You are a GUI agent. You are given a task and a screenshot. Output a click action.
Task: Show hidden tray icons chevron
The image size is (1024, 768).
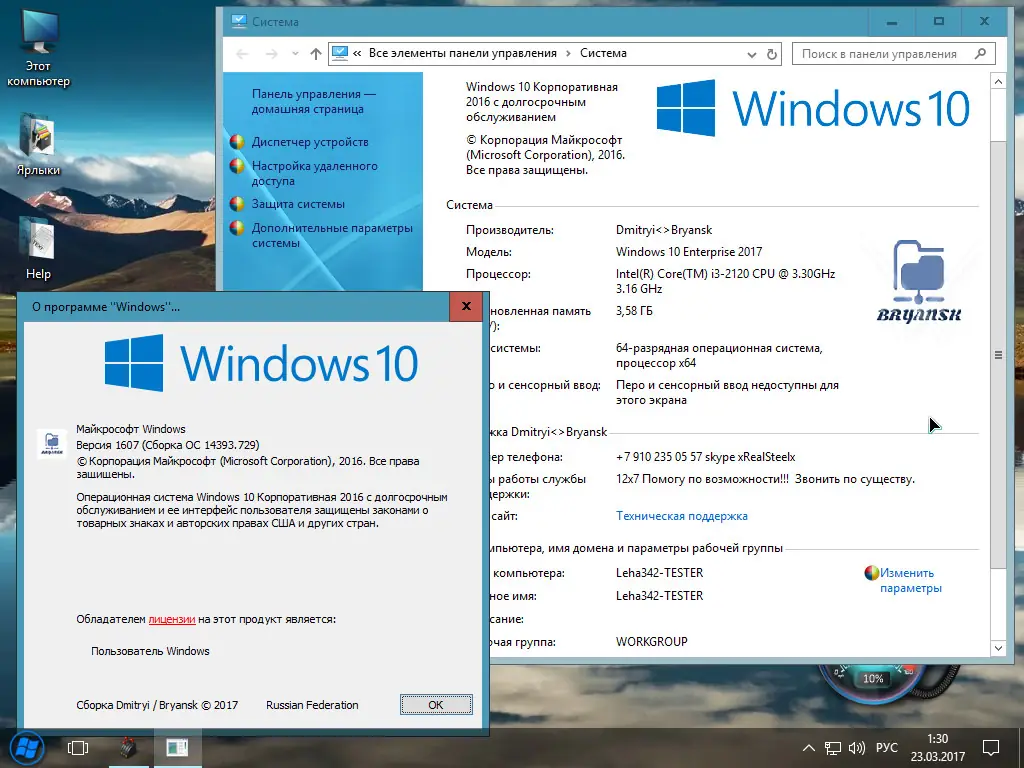[808, 748]
